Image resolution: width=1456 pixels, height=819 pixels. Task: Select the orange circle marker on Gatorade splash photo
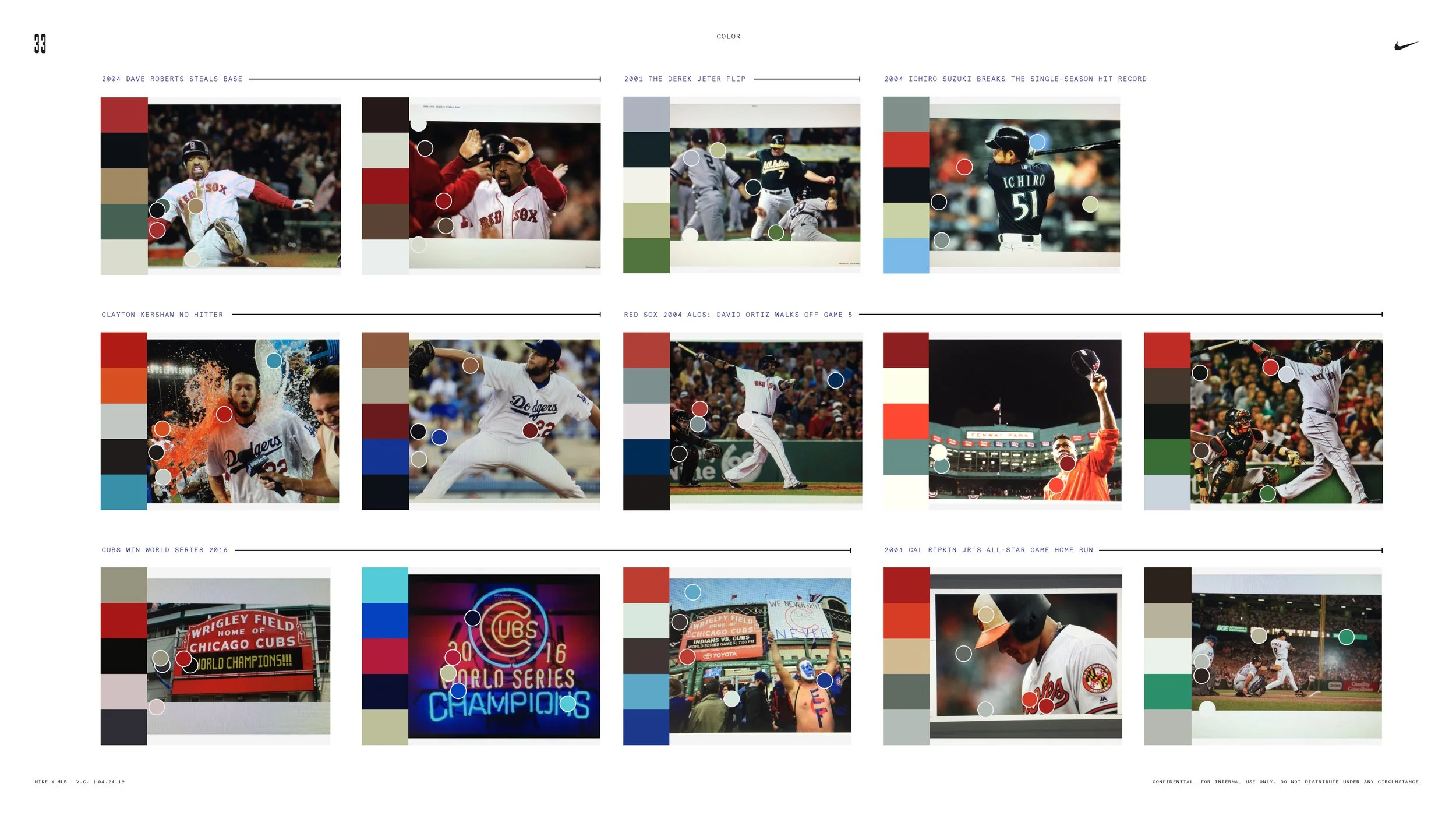click(163, 428)
